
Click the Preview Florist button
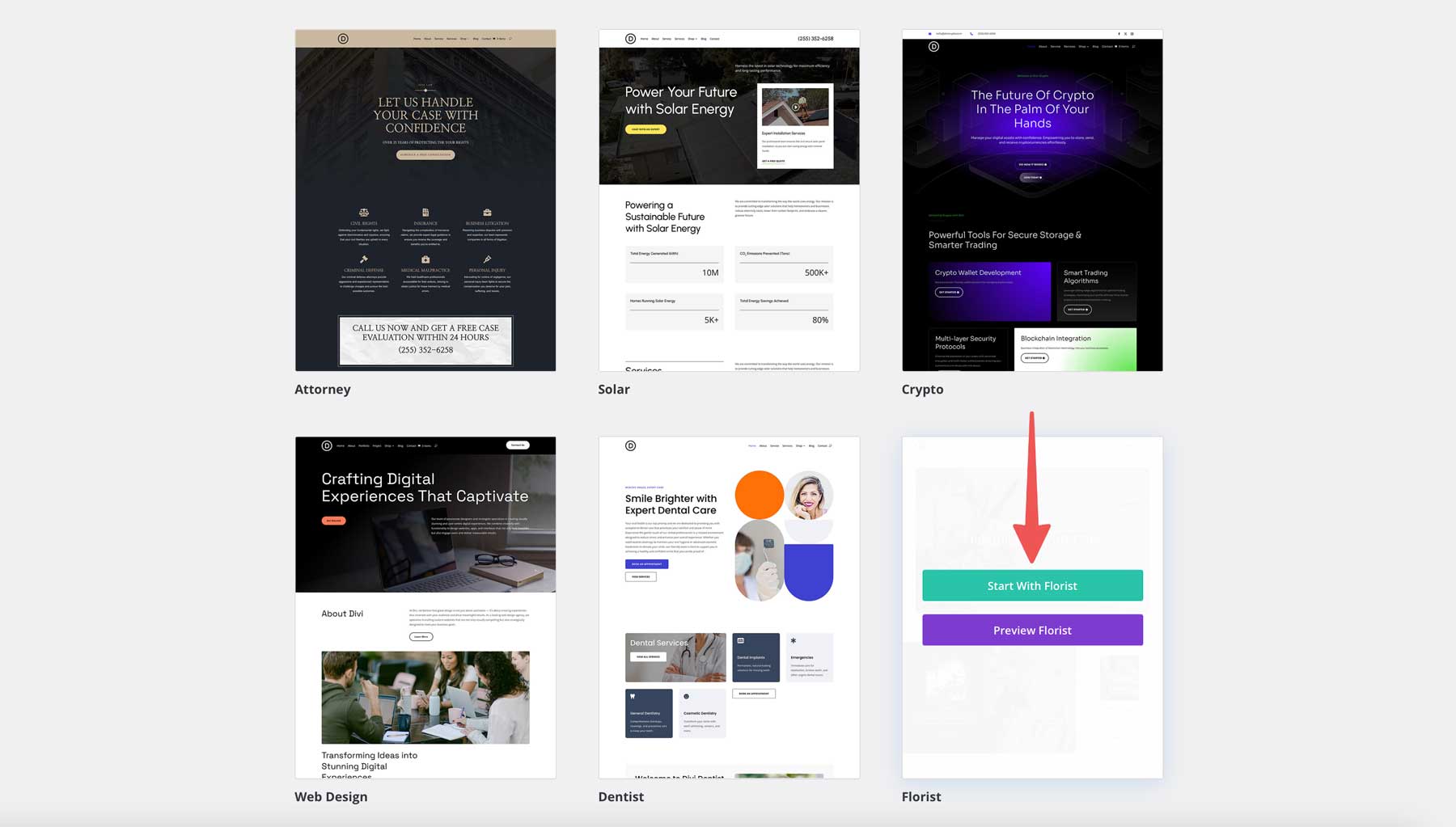point(1032,630)
